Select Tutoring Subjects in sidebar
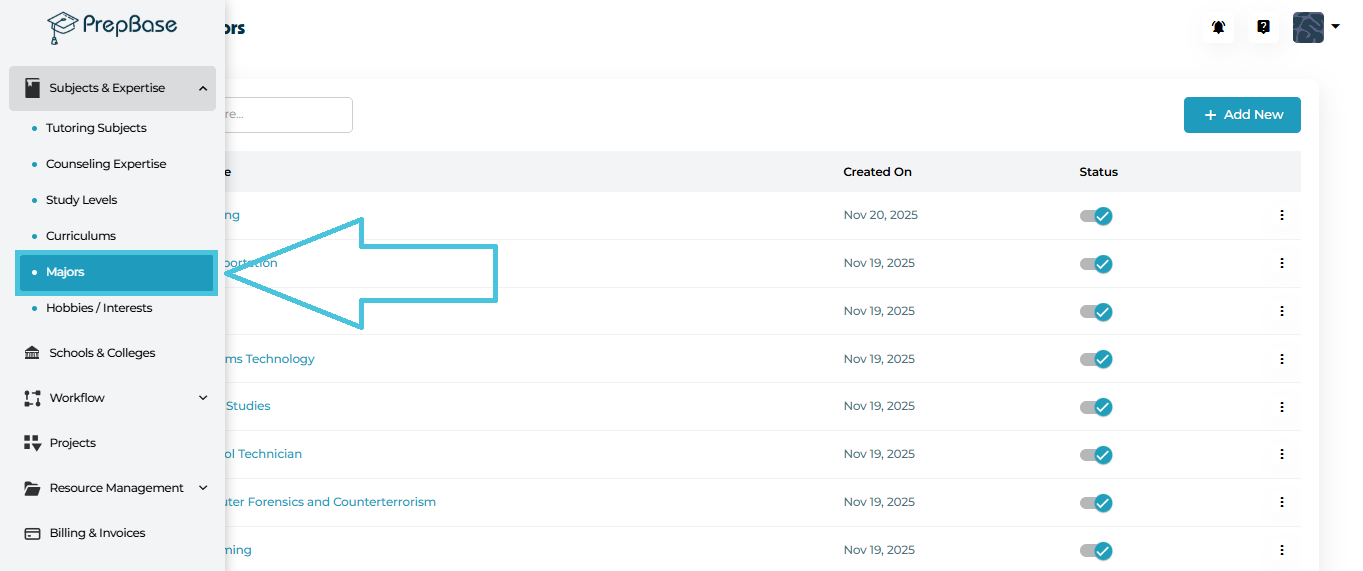Viewport: 1363px width, 571px height. [x=96, y=128]
